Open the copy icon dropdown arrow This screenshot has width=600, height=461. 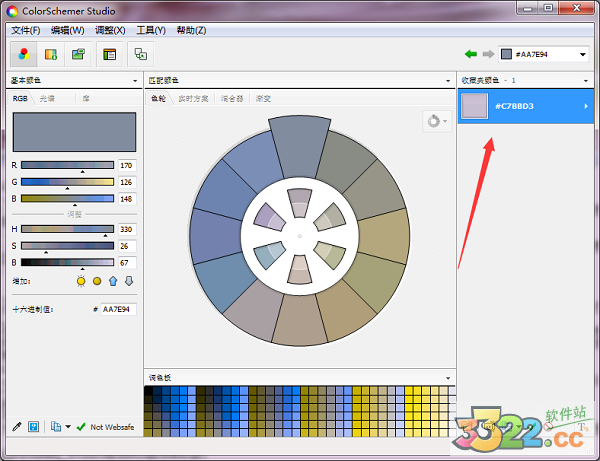[x=68, y=427]
